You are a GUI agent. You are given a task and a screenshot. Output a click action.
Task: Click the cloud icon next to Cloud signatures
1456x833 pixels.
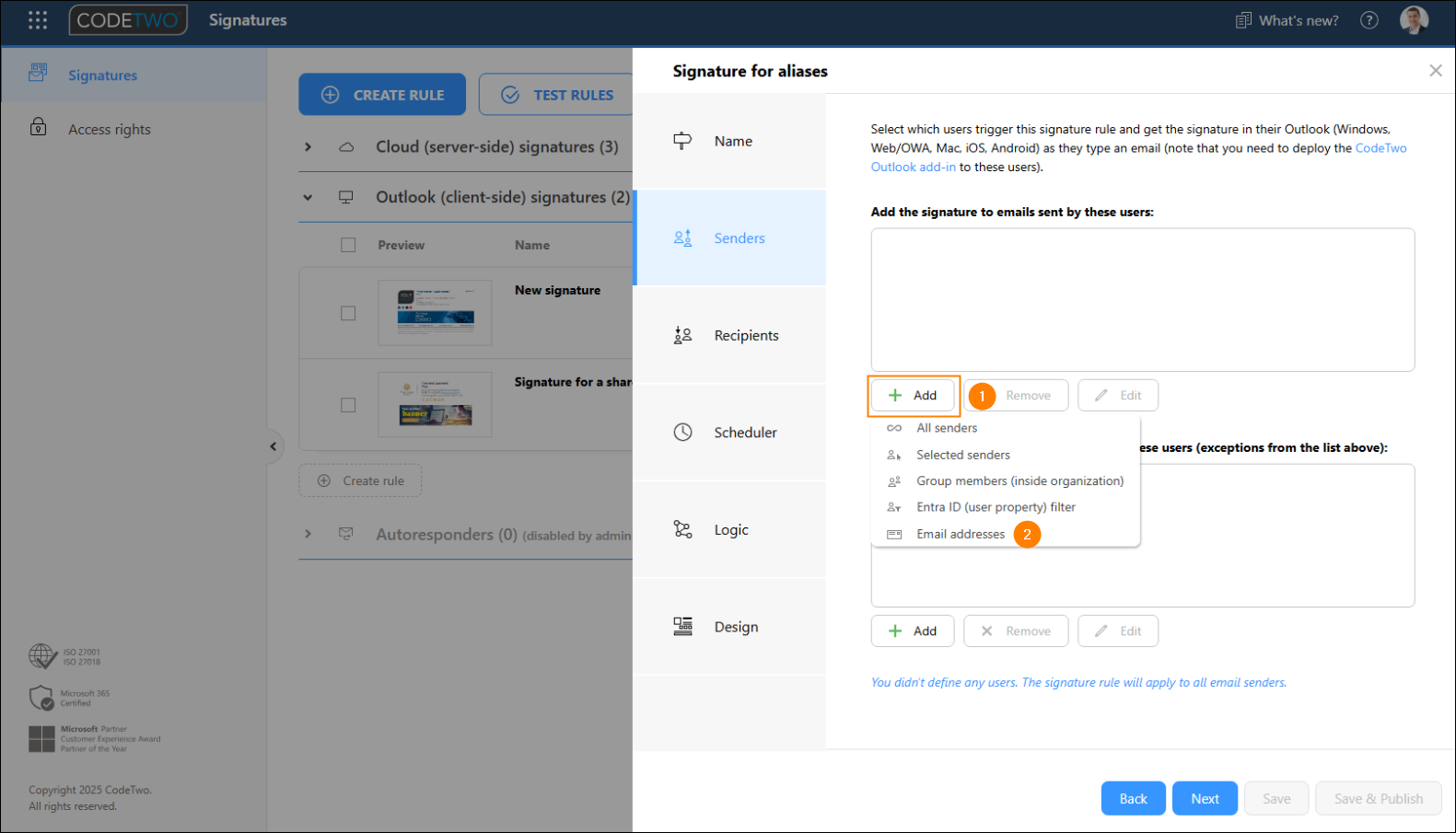[346, 147]
